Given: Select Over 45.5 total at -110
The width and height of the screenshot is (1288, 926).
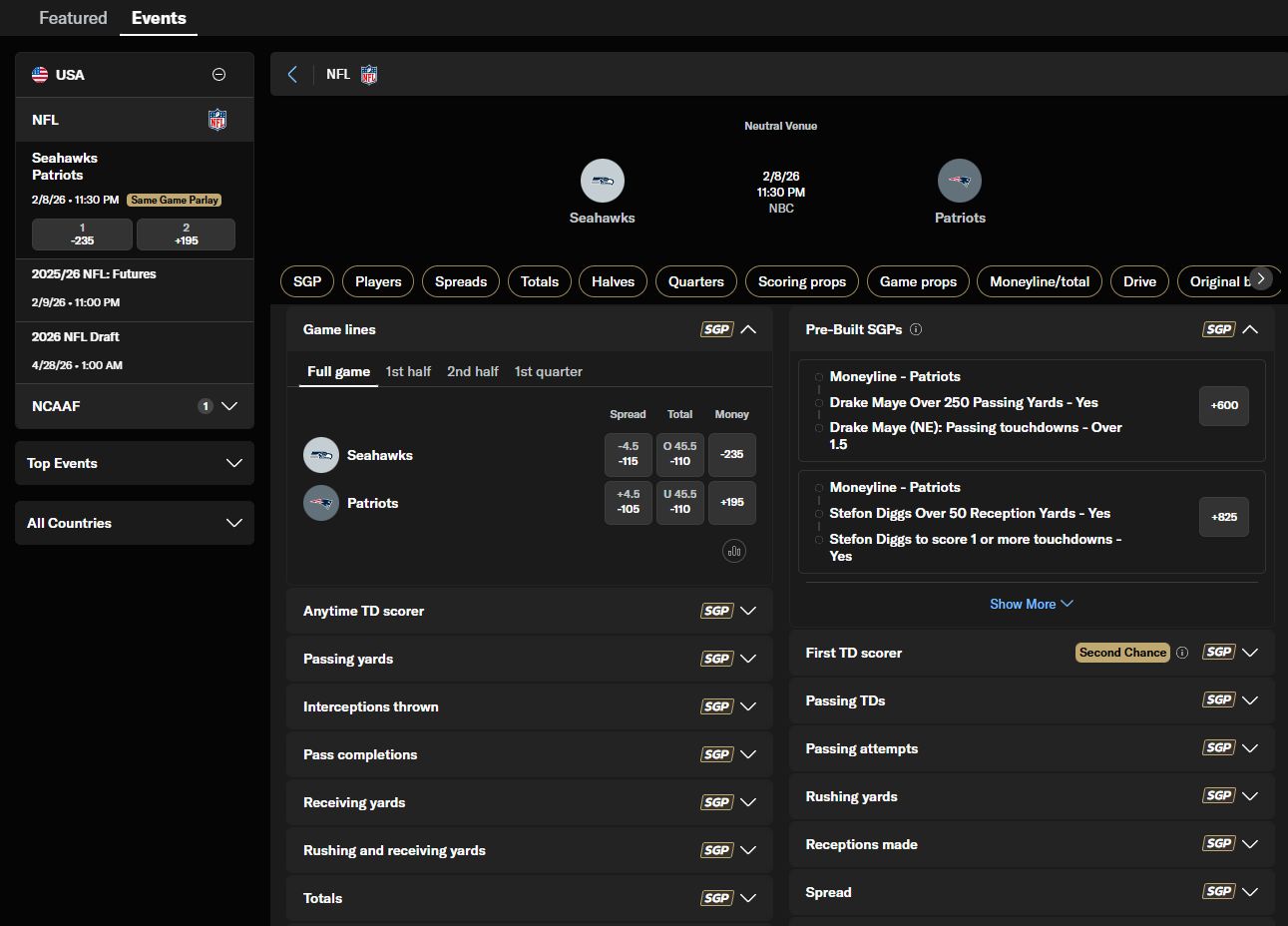Looking at the screenshot, I should [x=680, y=454].
